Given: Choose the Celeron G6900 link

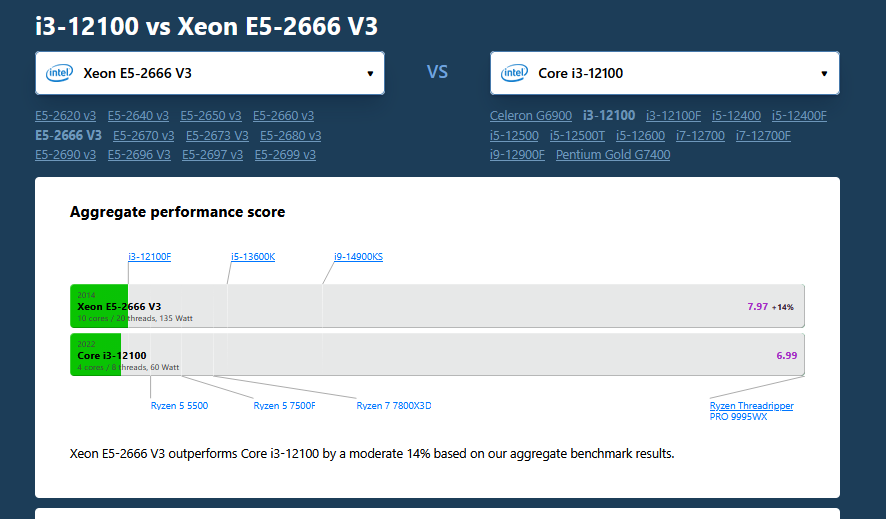Looking at the screenshot, I should tap(531, 115).
